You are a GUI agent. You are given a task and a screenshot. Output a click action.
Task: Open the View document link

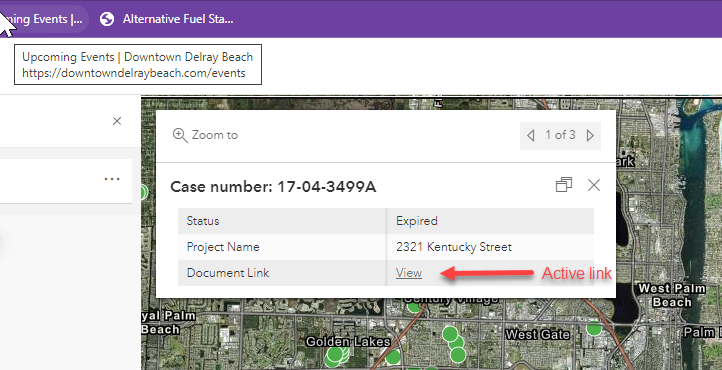tap(409, 273)
